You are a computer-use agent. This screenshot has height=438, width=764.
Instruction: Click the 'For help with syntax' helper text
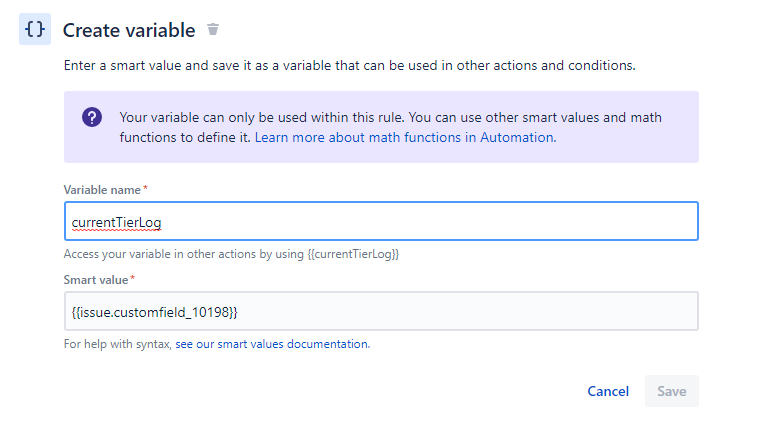pos(118,344)
